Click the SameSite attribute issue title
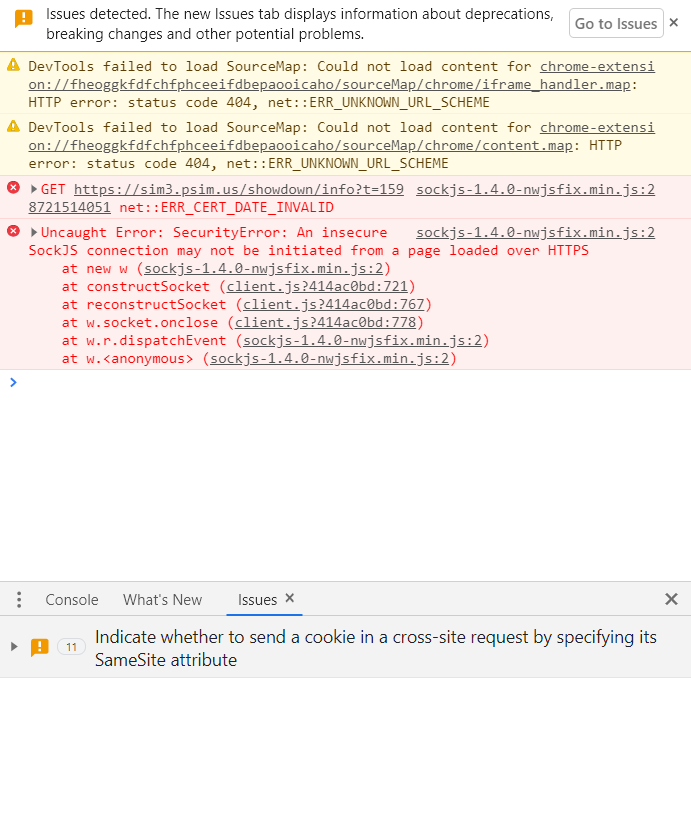The height and width of the screenshot is (825, 691). pos(375,648)
